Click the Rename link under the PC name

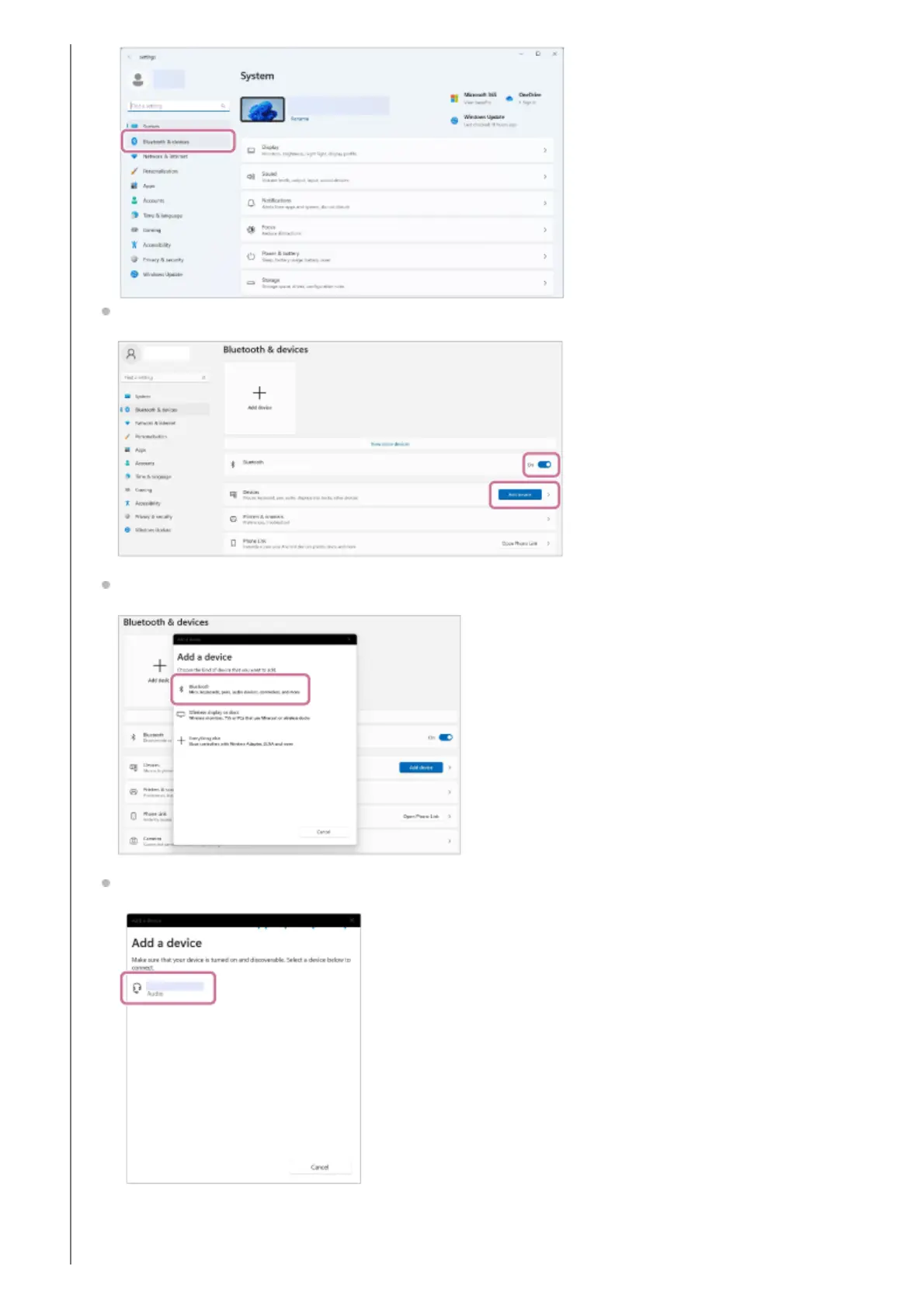tap(300, 119)
